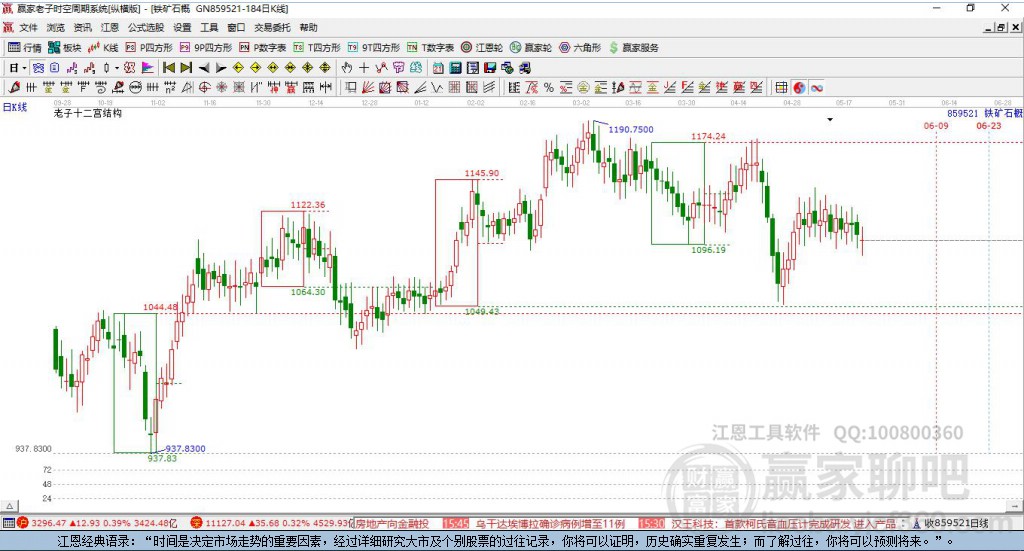Open 赢家服务 service link
This screenshot has height=551, width=1024.
pyautogui.click(x=633, y=47)
